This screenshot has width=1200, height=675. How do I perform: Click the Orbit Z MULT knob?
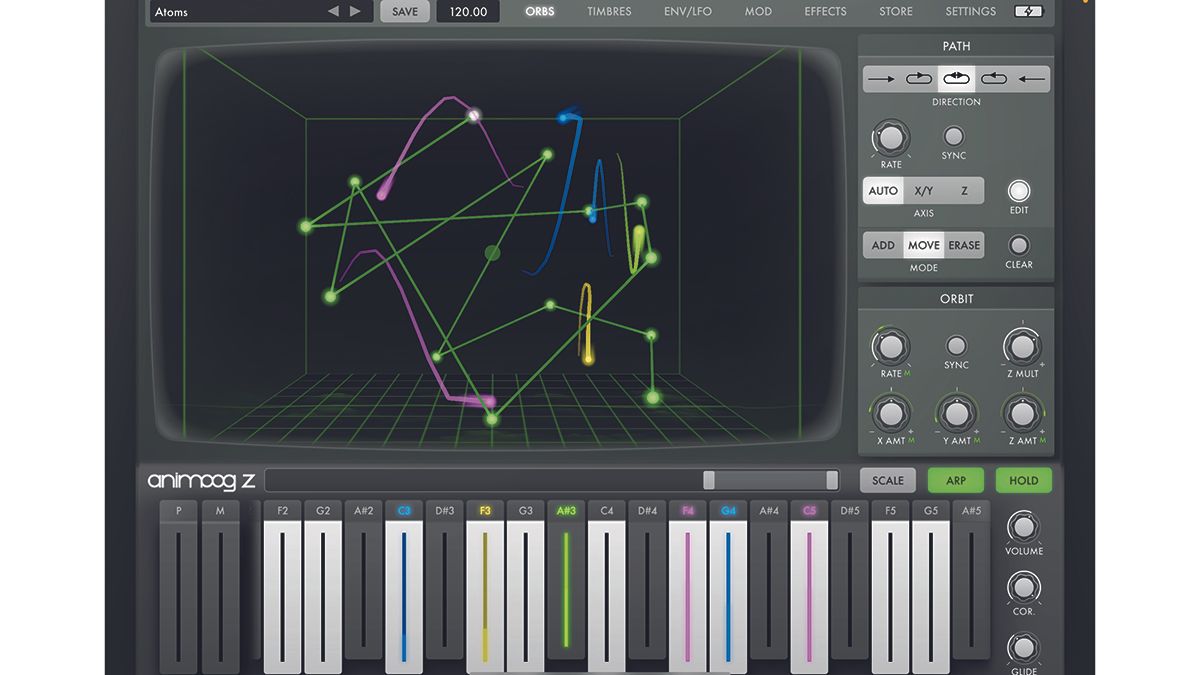click(x=1022, y=348)
